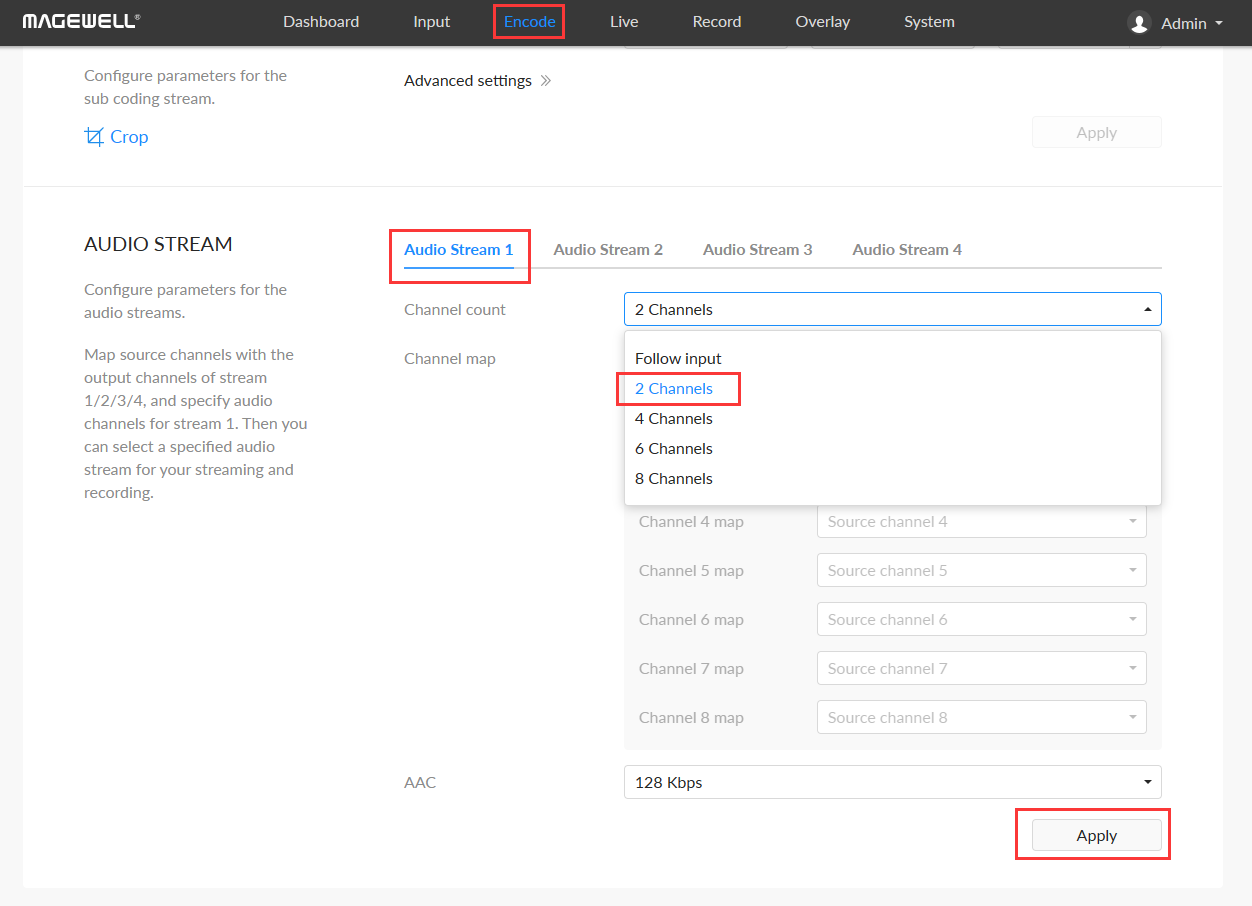
Task: Click the Admin user avatar icon
Action: pos(1138,22)
